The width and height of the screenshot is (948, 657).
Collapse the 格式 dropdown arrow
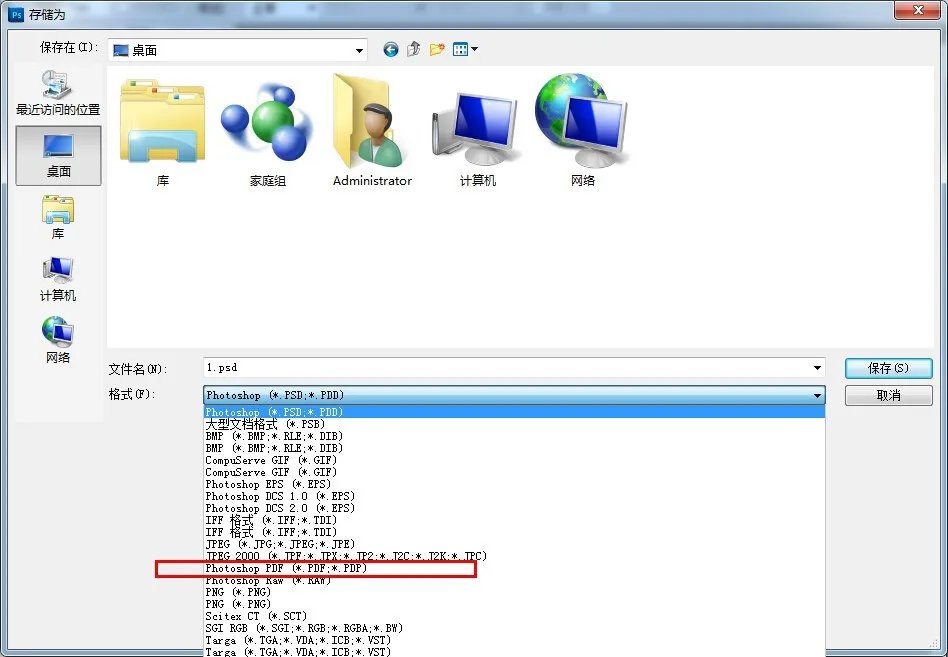(818, 395)
